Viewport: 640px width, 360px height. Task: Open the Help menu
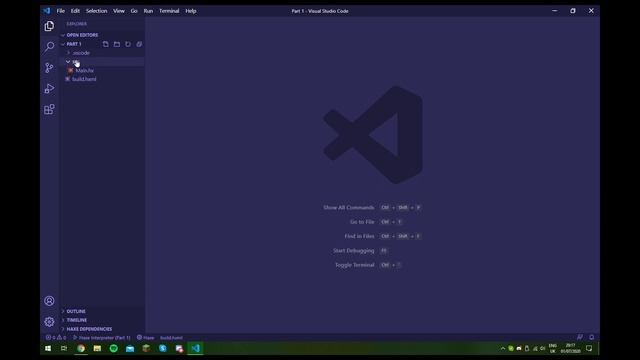(191, 11)
